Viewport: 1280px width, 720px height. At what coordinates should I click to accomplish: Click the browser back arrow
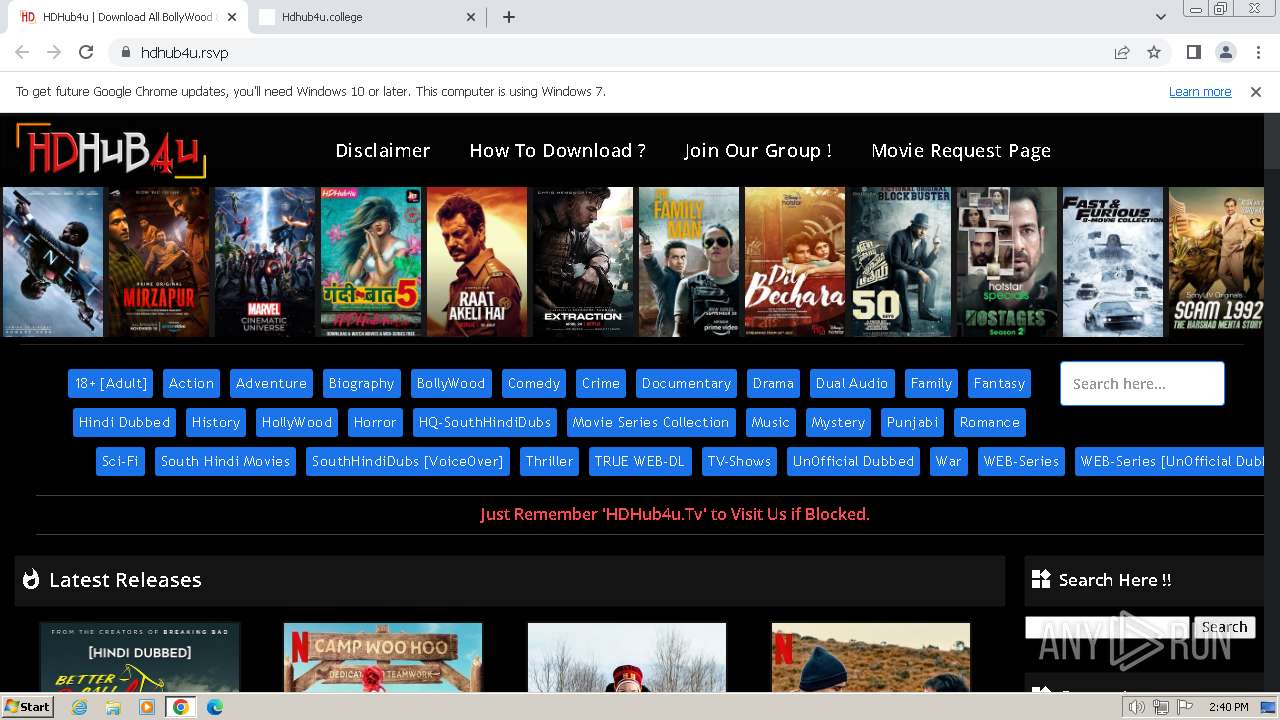pyautogui.click(x=22, y=52)
